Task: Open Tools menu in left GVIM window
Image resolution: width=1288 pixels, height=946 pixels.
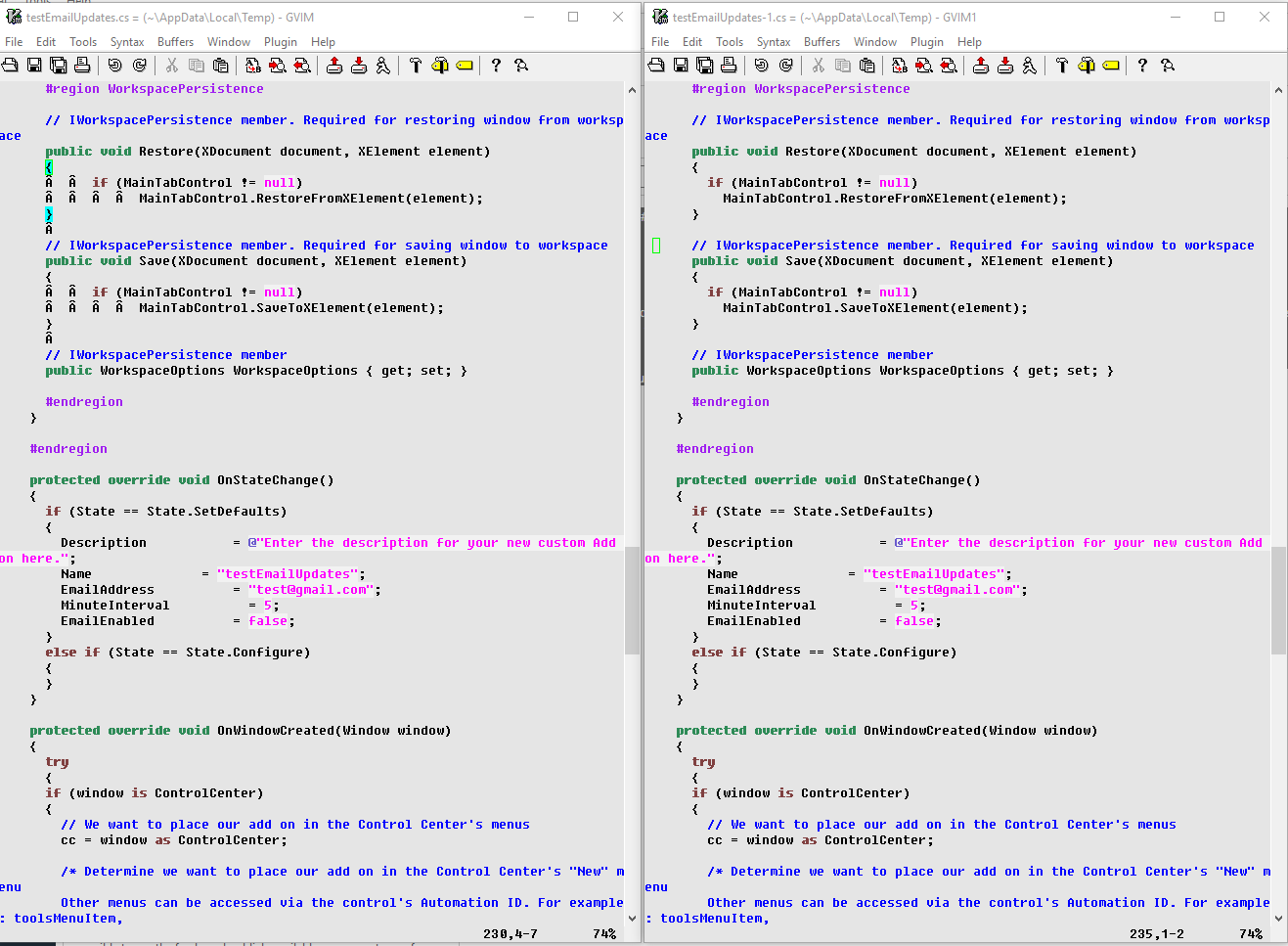Action: tap(83, 42)
